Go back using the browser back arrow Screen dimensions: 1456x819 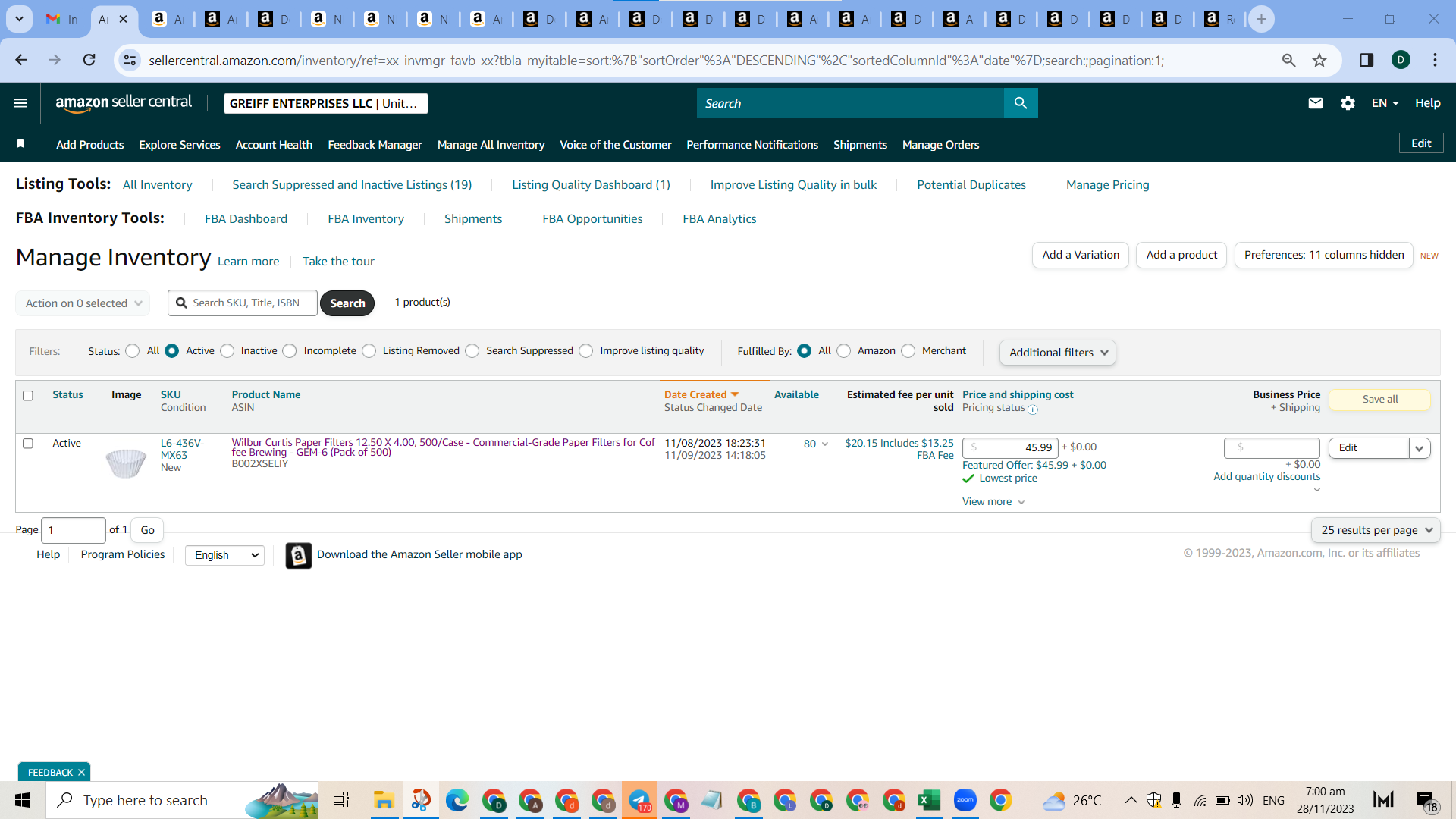(21, 60)
